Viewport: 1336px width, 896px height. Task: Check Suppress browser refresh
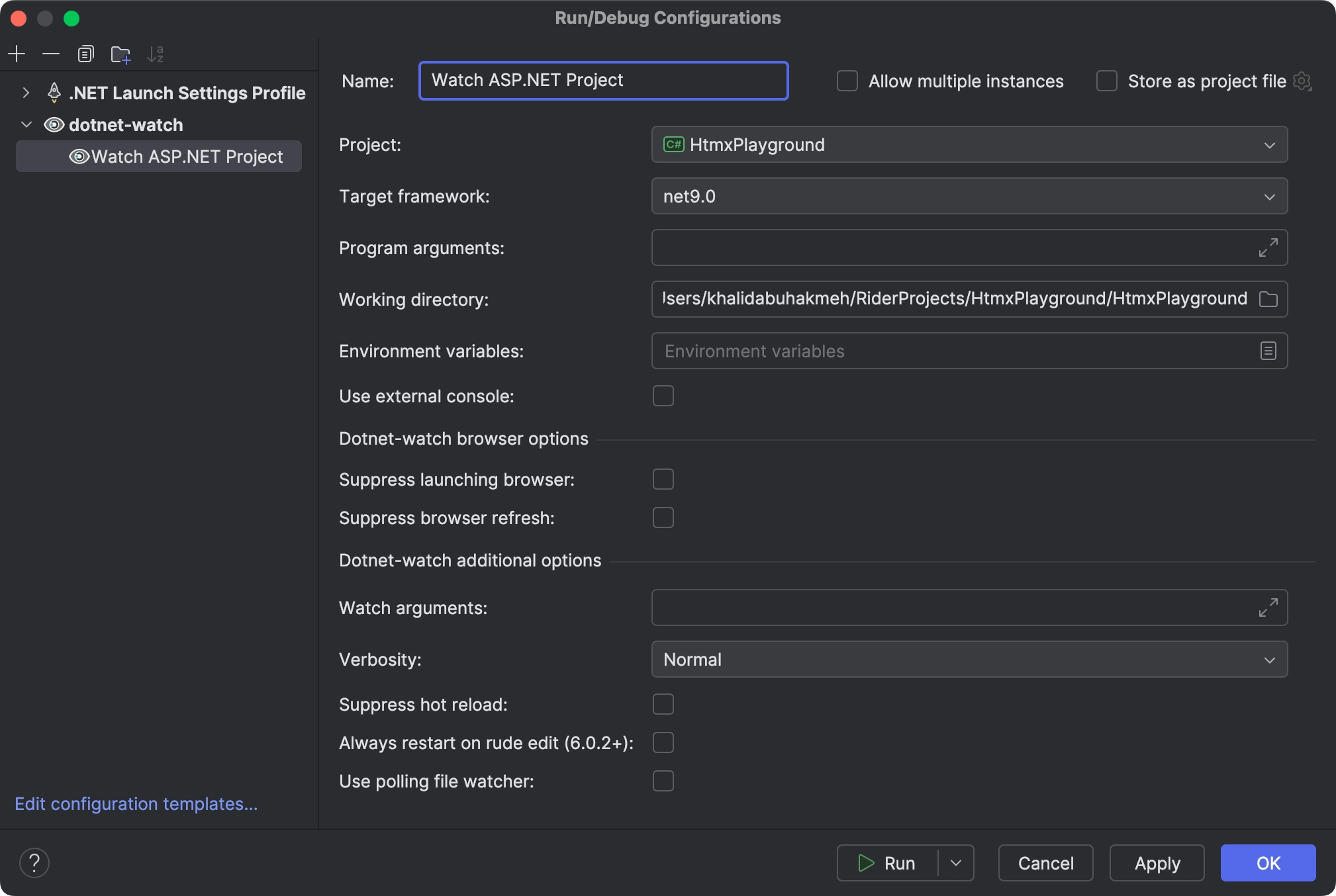click(663, 517)
